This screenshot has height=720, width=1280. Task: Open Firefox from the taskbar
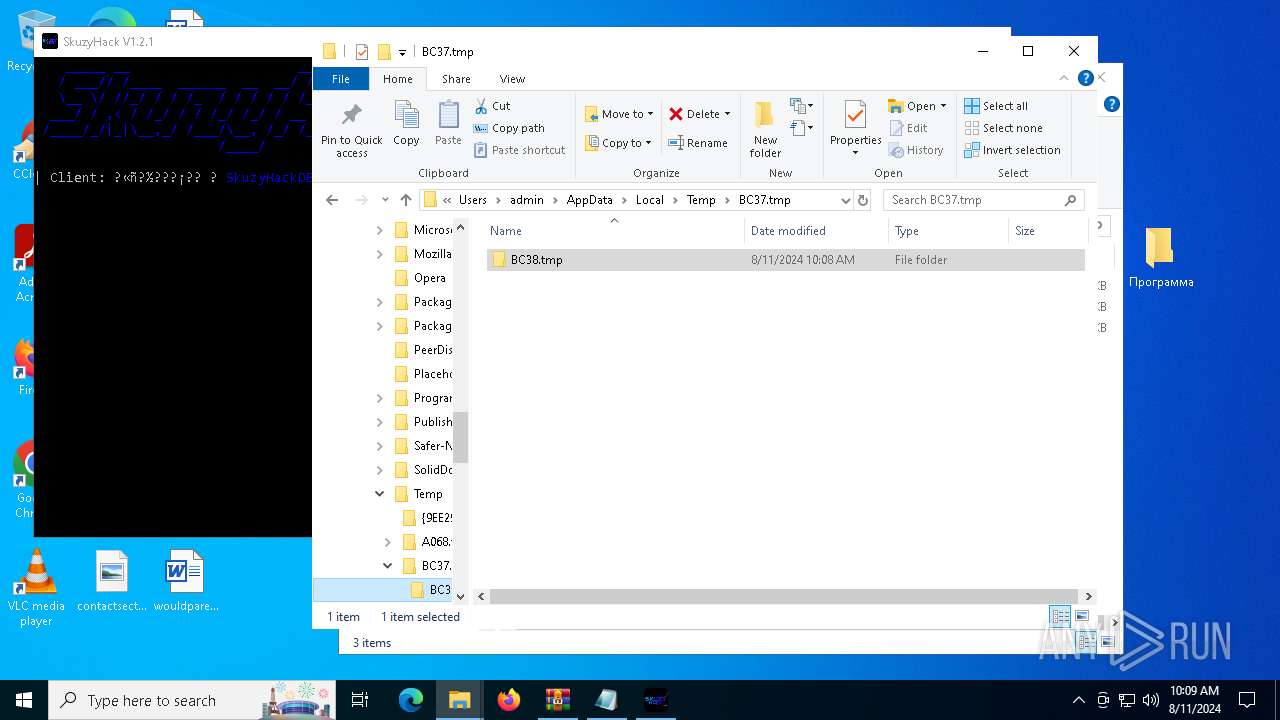509,700
